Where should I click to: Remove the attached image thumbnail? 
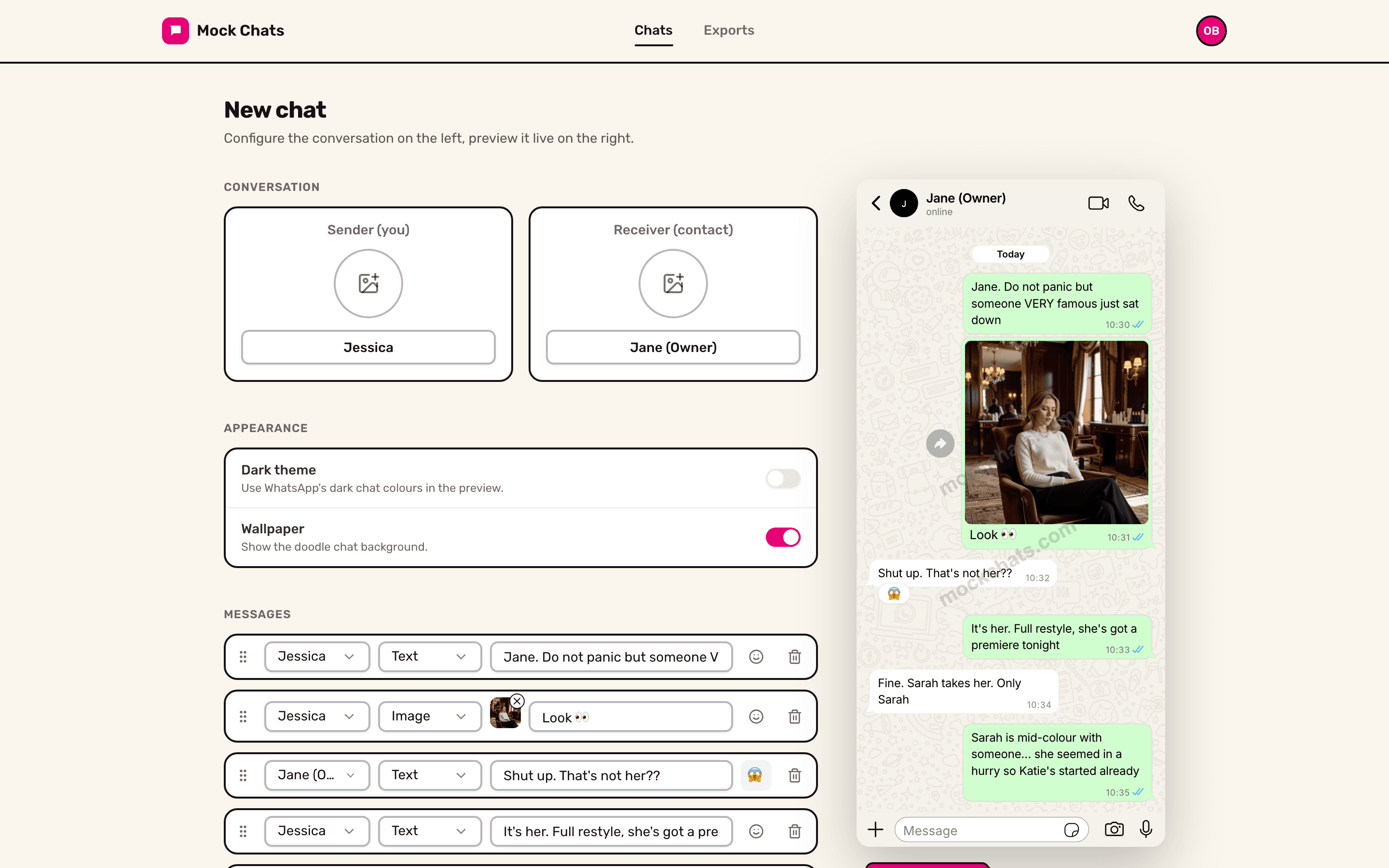(x=517, y=701)
